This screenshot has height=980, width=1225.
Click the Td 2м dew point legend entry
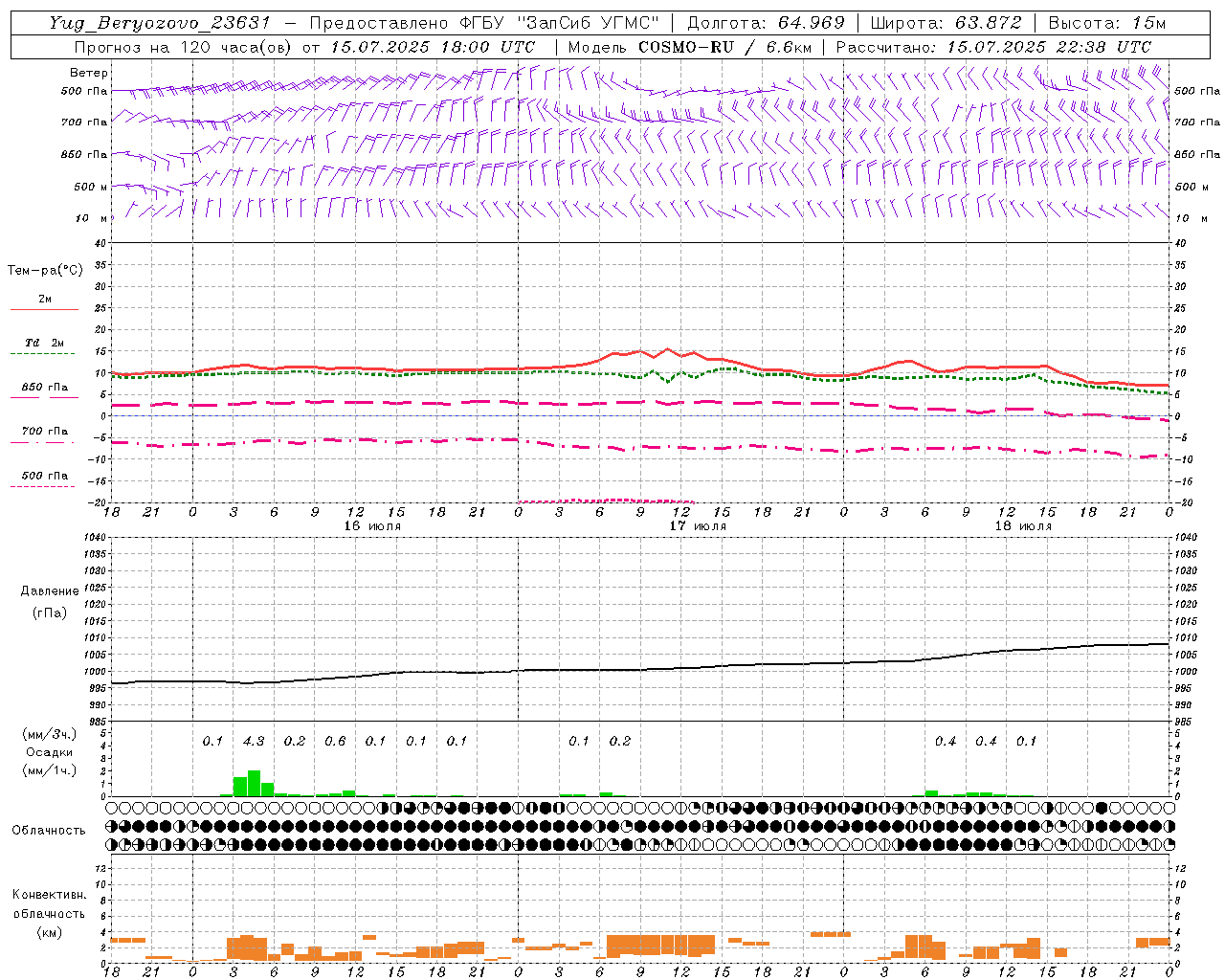pyautogui.click(x=45, y=343)
